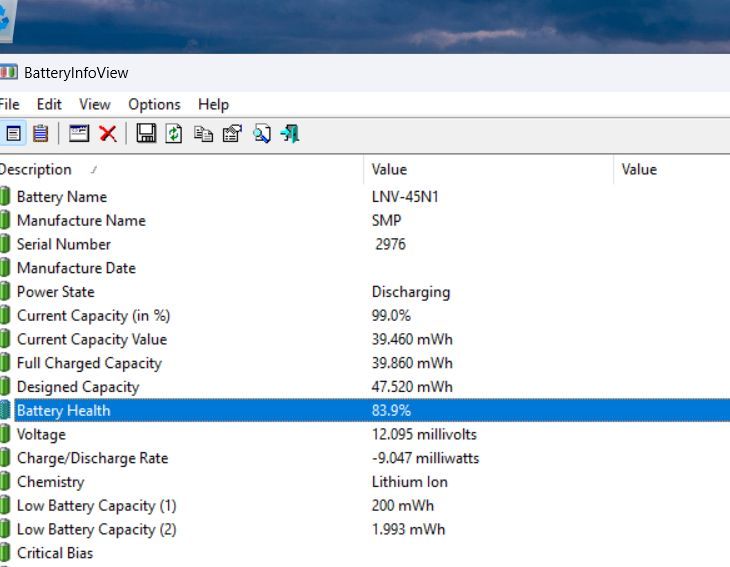The height and width of the screenshot is (567, 730).
Task: Click the Show Battery Log toolbar icon
Action: pos(40,133)
